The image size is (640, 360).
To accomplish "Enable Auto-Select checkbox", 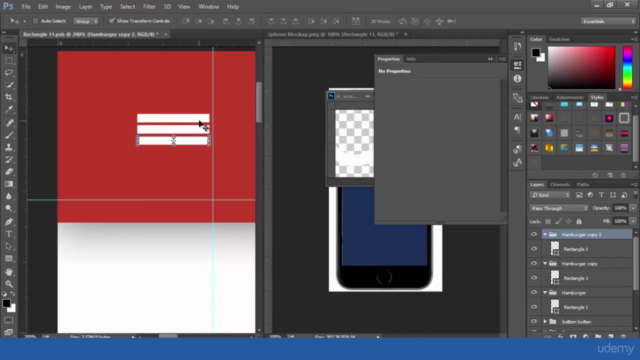I will [36, 21].
